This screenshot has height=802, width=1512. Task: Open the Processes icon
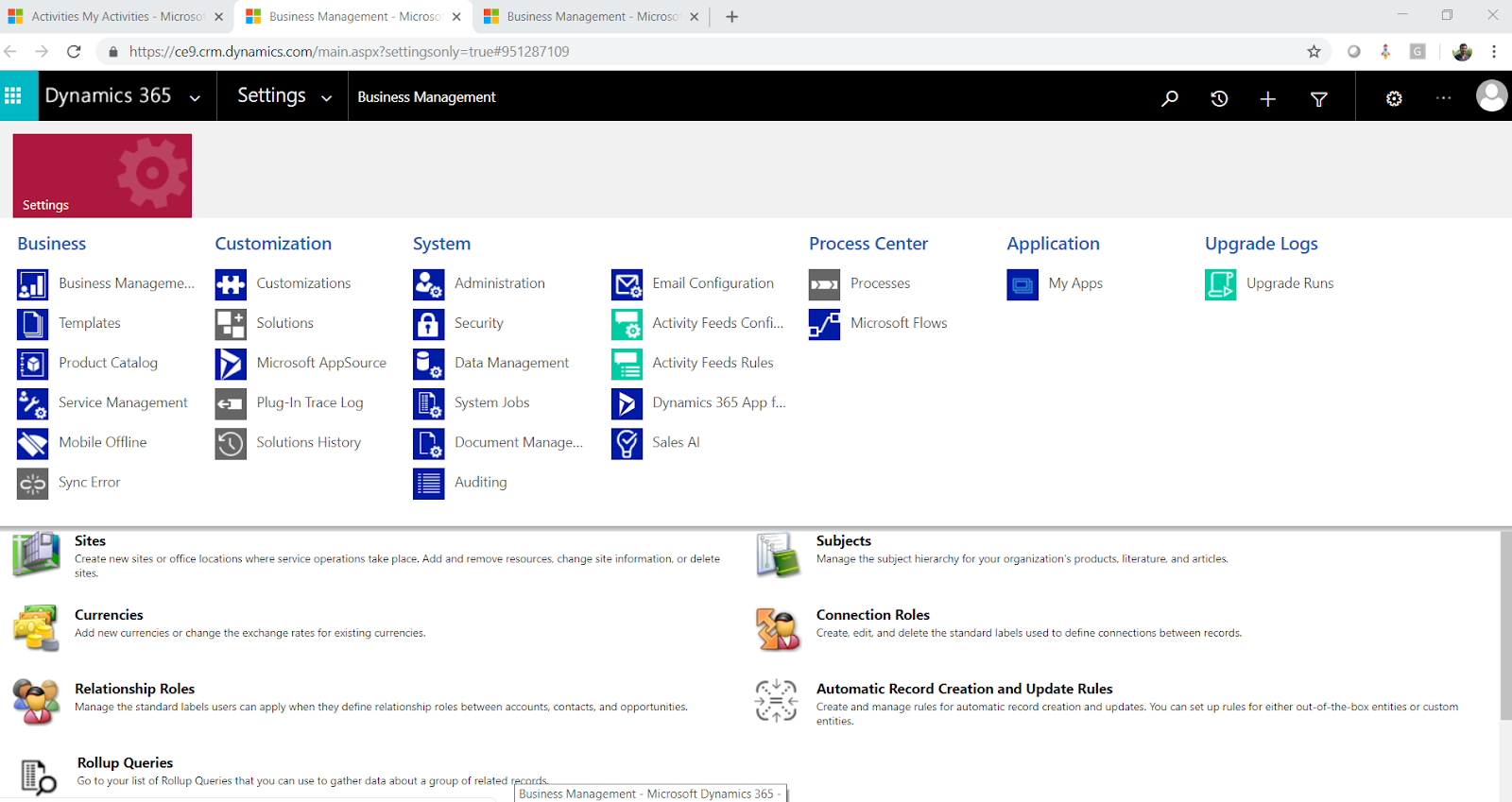(x=824, y=284)
